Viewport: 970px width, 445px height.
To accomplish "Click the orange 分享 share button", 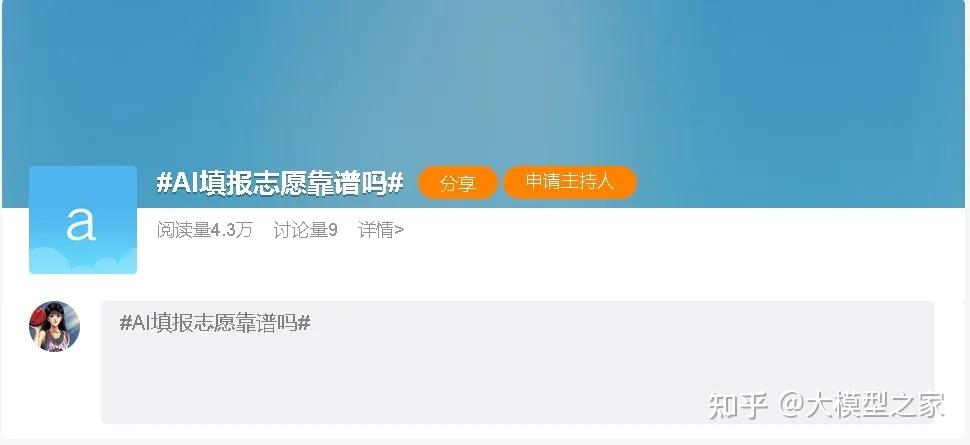I will click(x=458, y=183).
